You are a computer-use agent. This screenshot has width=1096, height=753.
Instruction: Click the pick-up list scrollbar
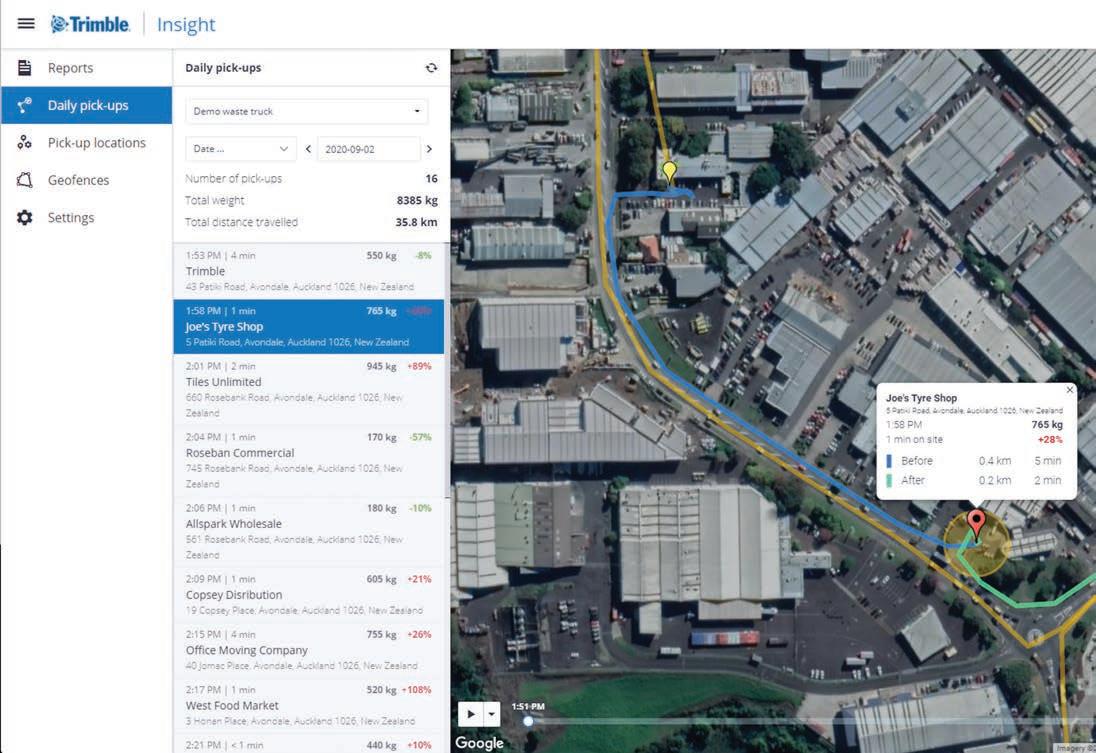[447, 371]
